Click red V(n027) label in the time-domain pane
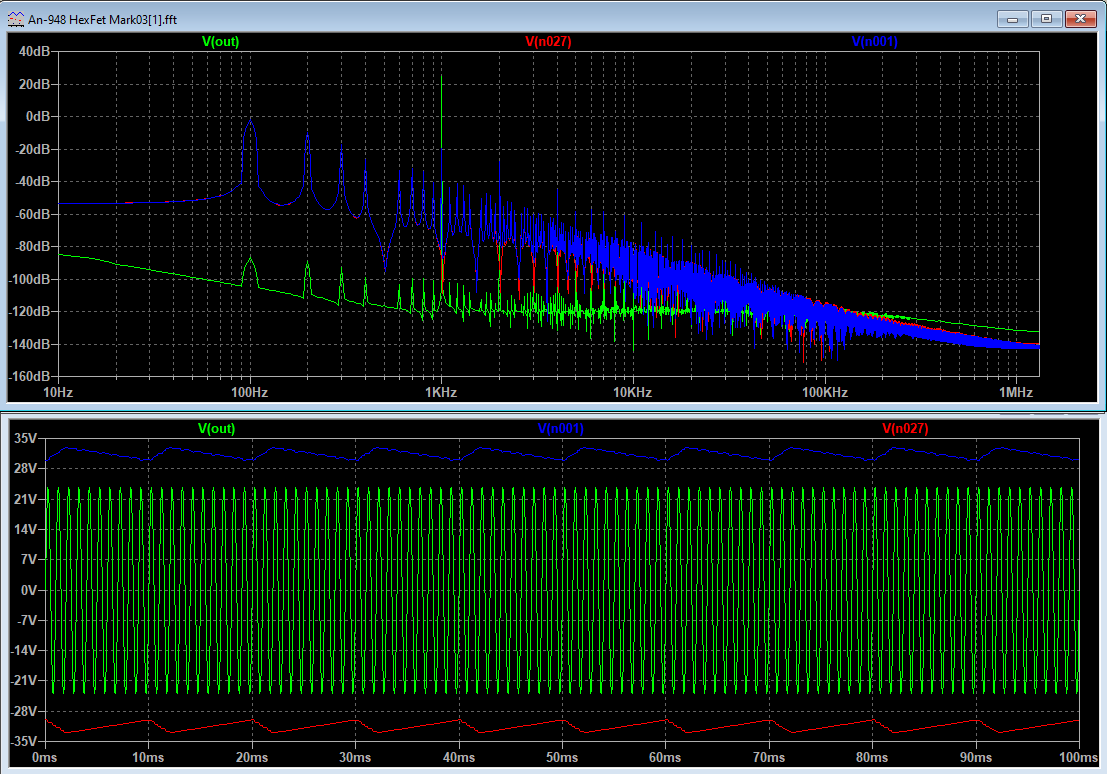The height and width of the screenshot is (774, 1107). point(904,428)
